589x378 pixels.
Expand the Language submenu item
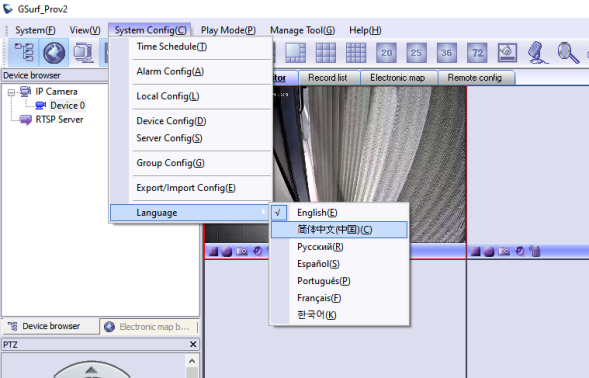coord(190,213)
